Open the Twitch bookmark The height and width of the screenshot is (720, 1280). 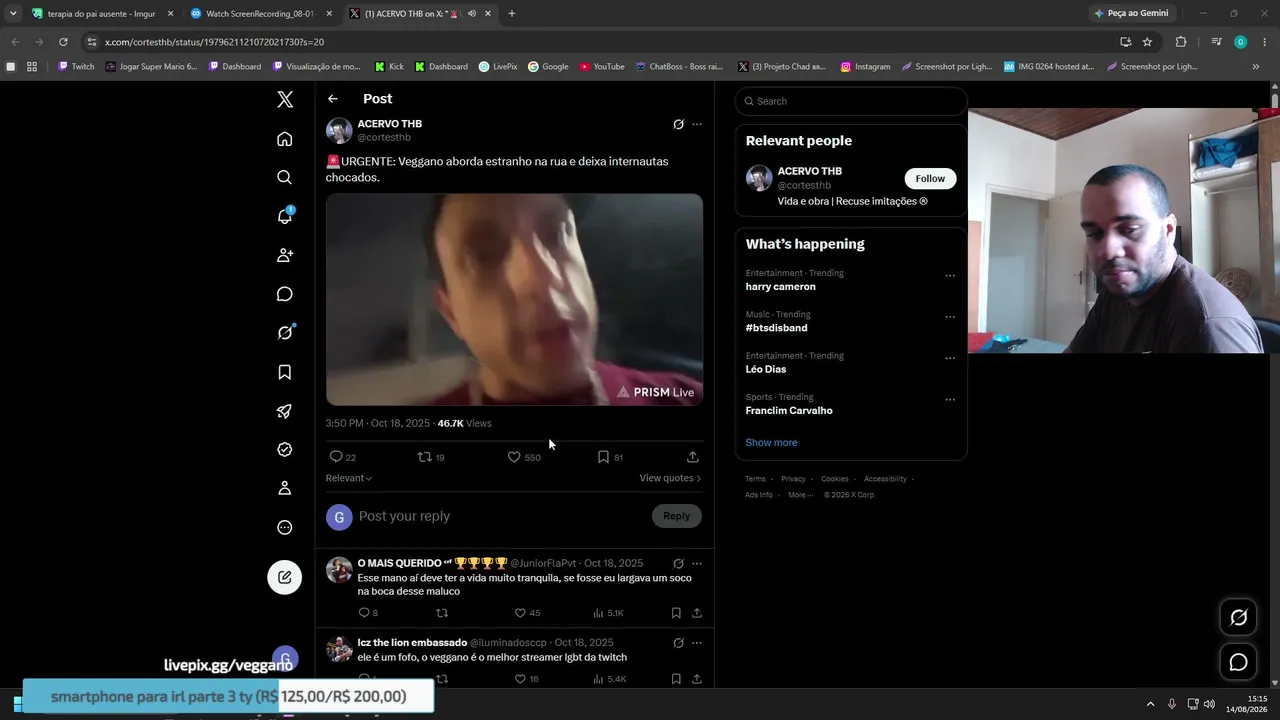[x=76, y=67]
